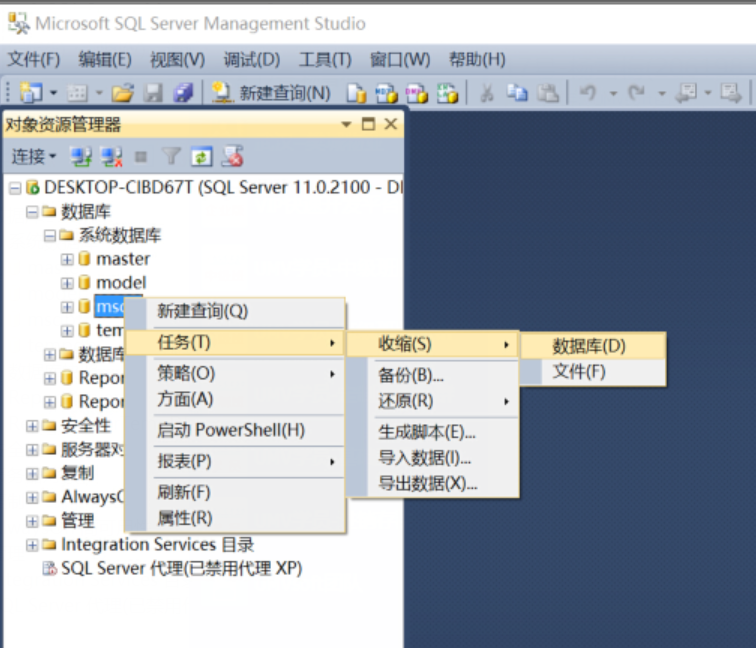Choose 刷新(F) in context menu
The height and width of the screenshot is (648, 756).
pos(235,492)
